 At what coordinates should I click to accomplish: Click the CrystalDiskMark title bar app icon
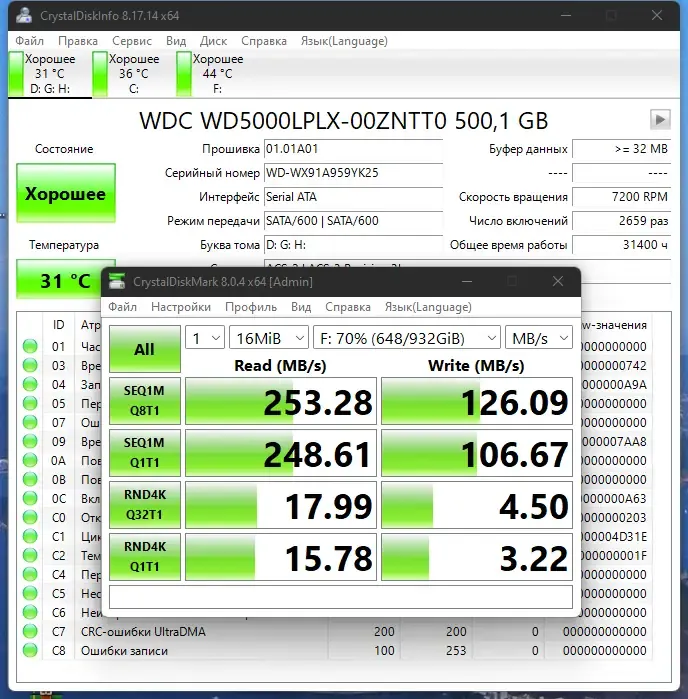117,281
